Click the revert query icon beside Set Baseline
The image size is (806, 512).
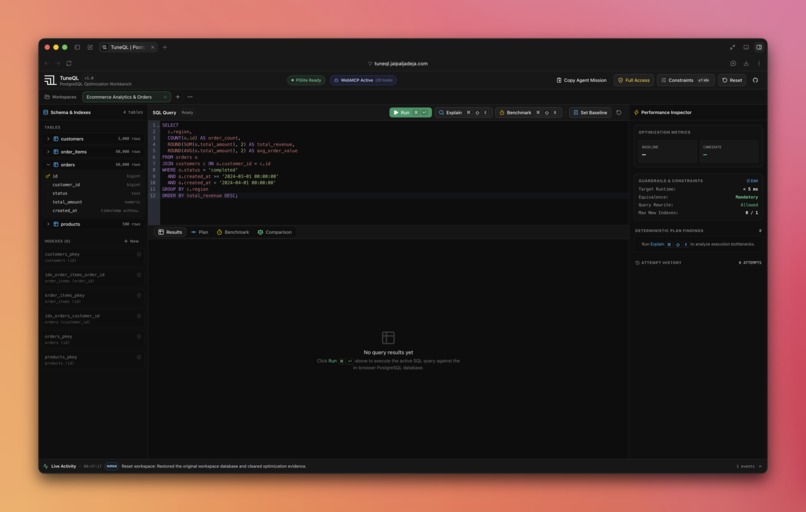(619, 113)
